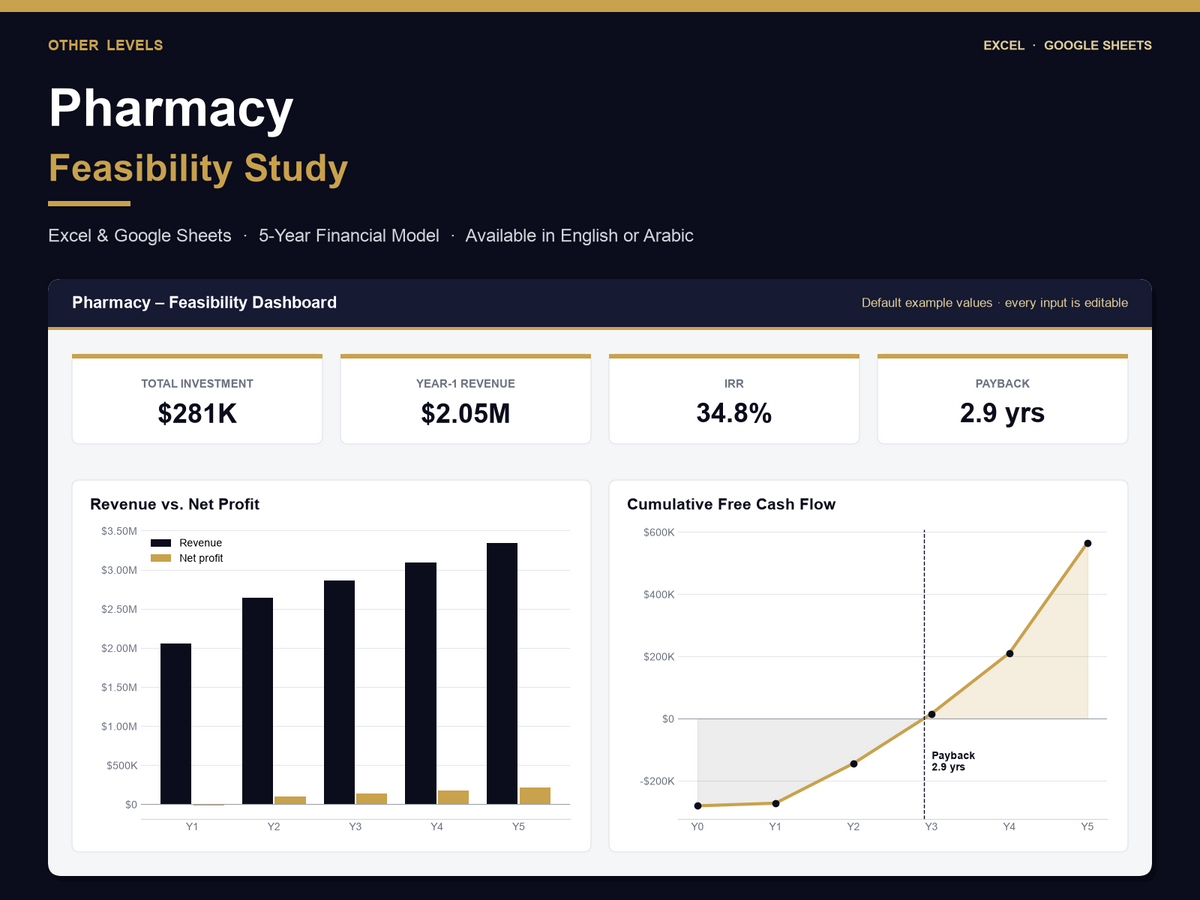Click the Y2 revenue bar

click(x=258, y=701)
